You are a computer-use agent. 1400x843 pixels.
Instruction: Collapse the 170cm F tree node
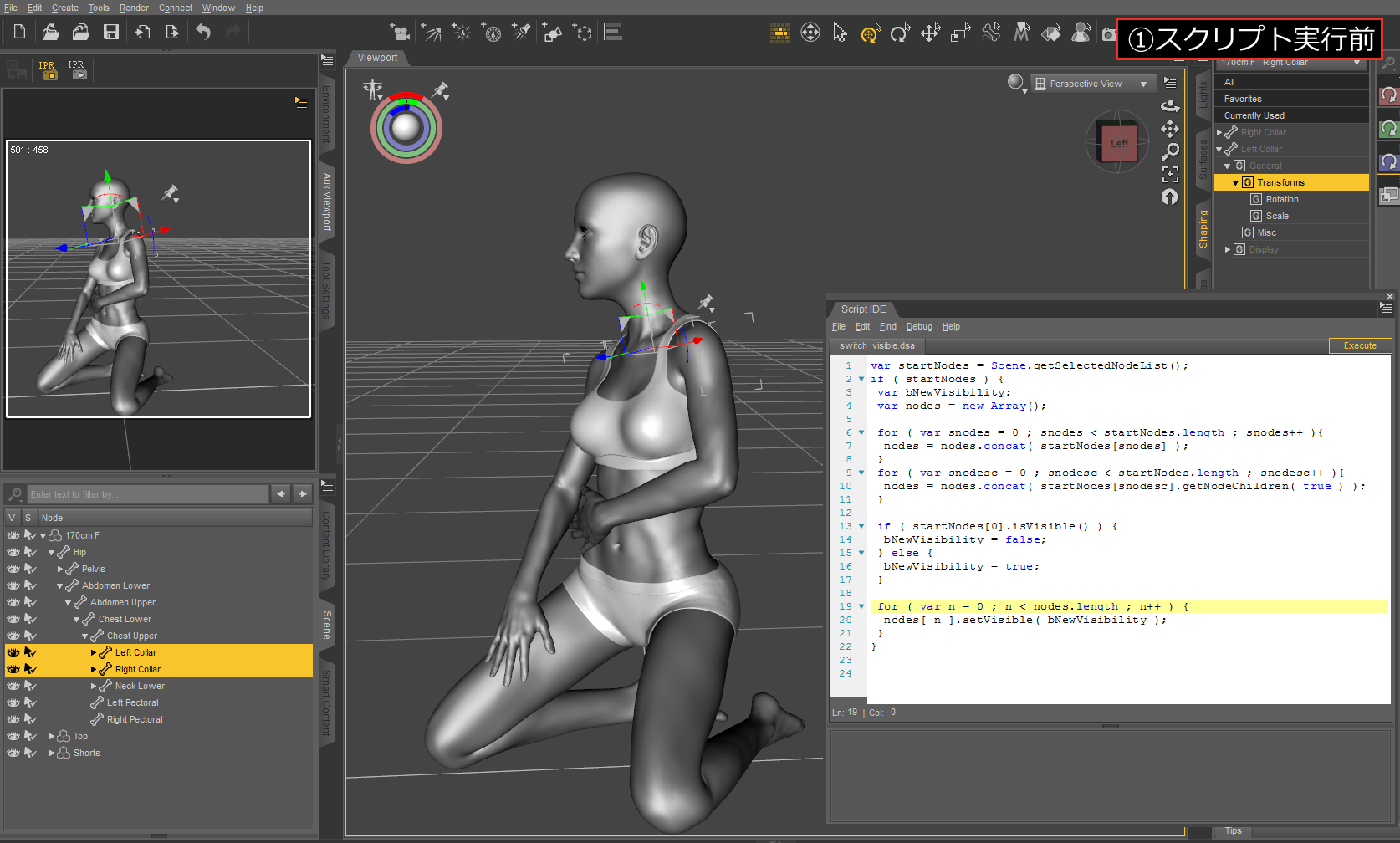(43, 536)
